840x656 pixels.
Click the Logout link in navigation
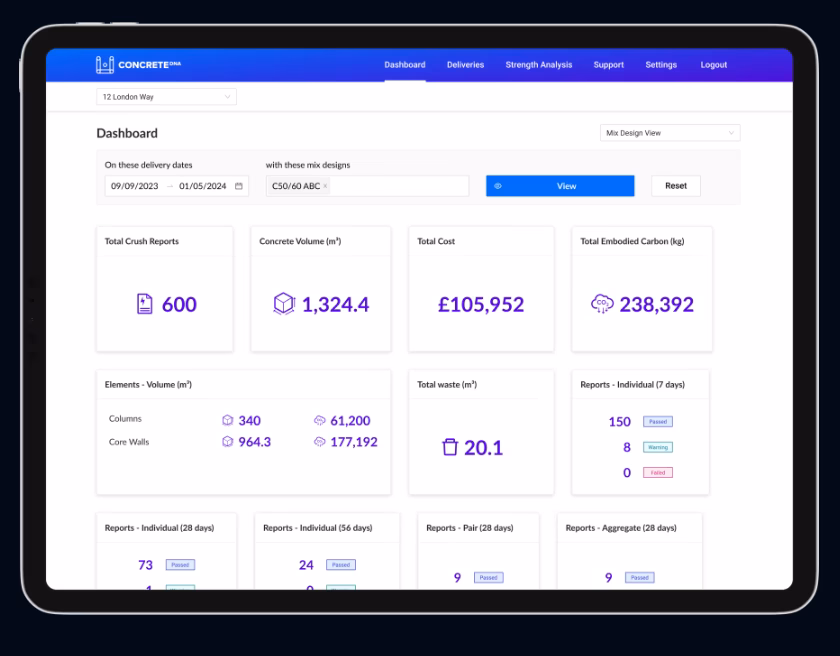[714, 65]
